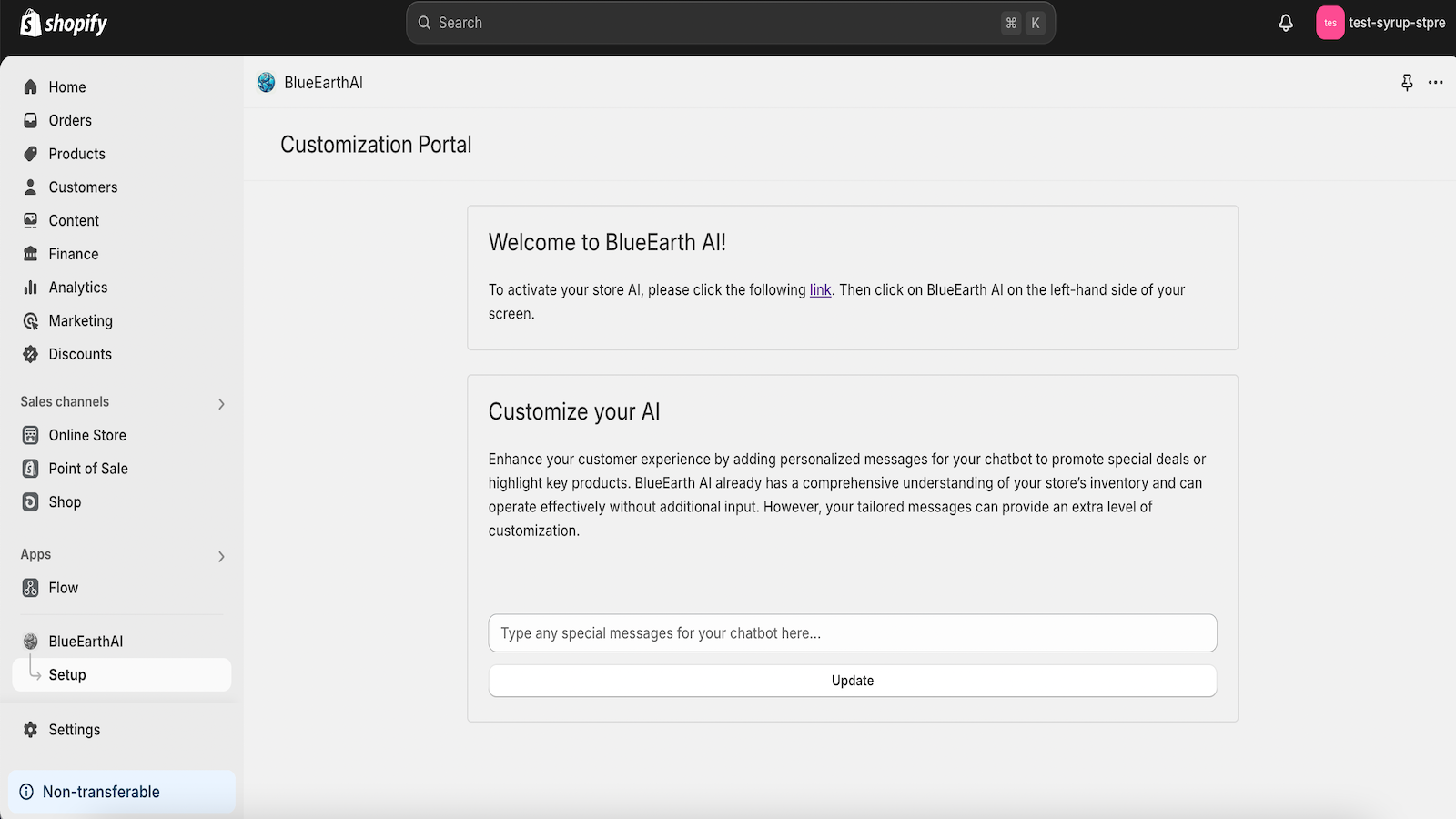Click the Settings gear icon
The height and width of the screenshot is (819, 1456).
(30, 730)
